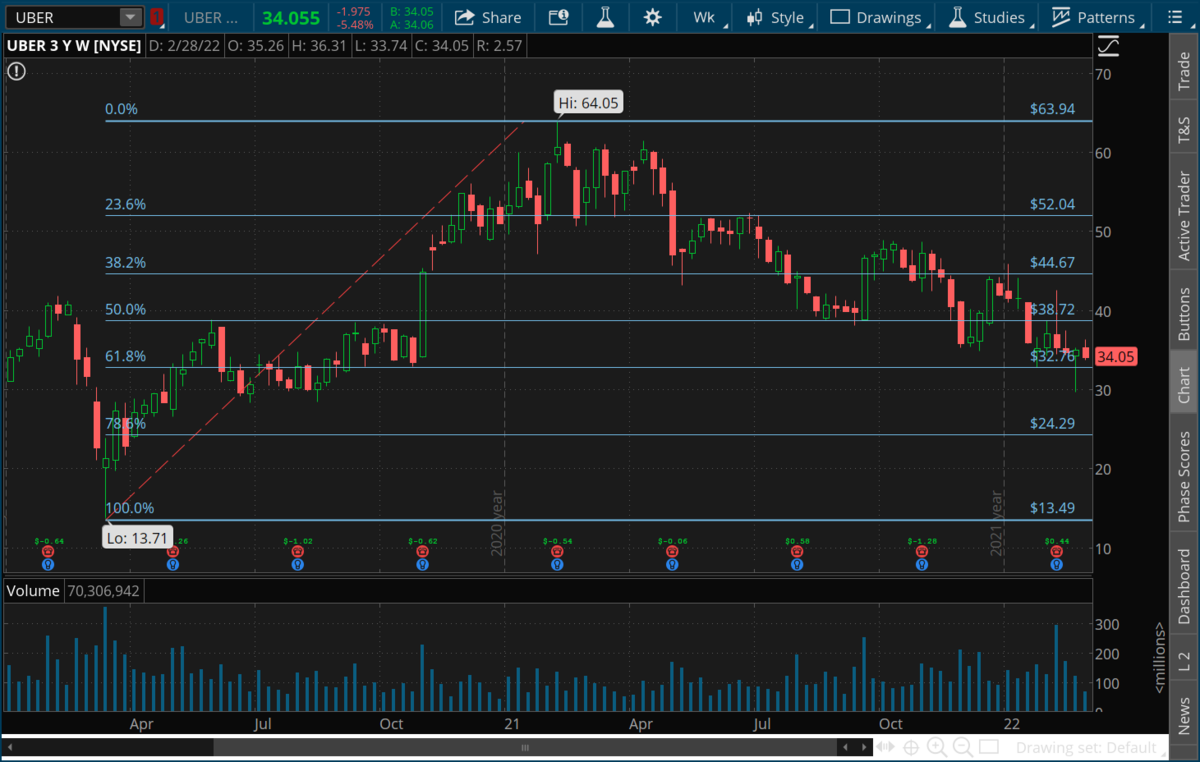The width and height of the screenshot is (1200, 762).
Task: Open the Buttons sidebar tab
Action: coord(1185,315)
